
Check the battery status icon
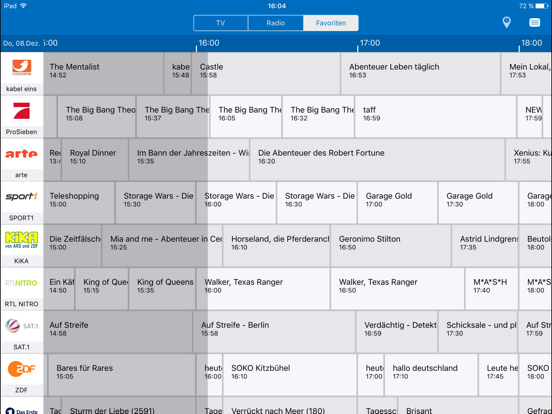pos(541,6)
